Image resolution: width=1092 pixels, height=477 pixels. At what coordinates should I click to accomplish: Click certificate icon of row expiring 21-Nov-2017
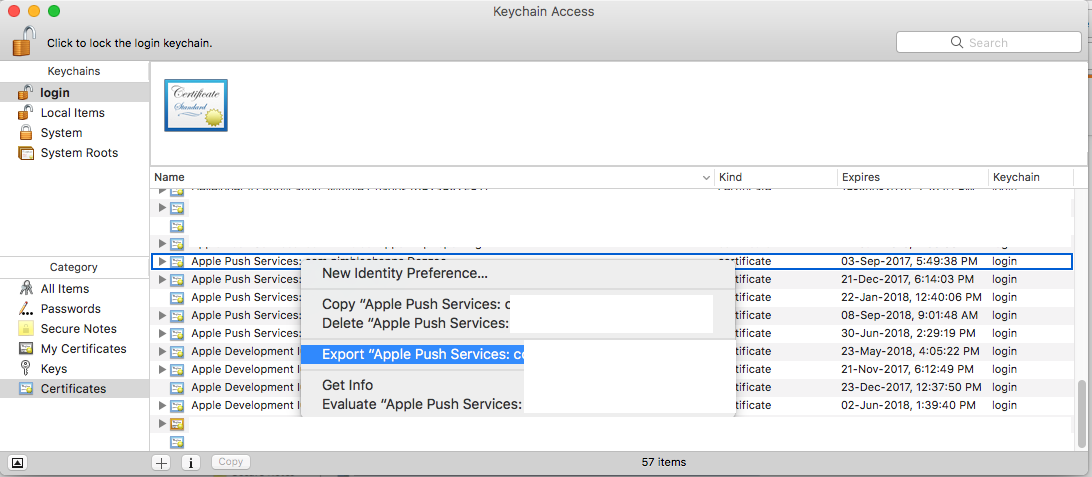point(178,370)
